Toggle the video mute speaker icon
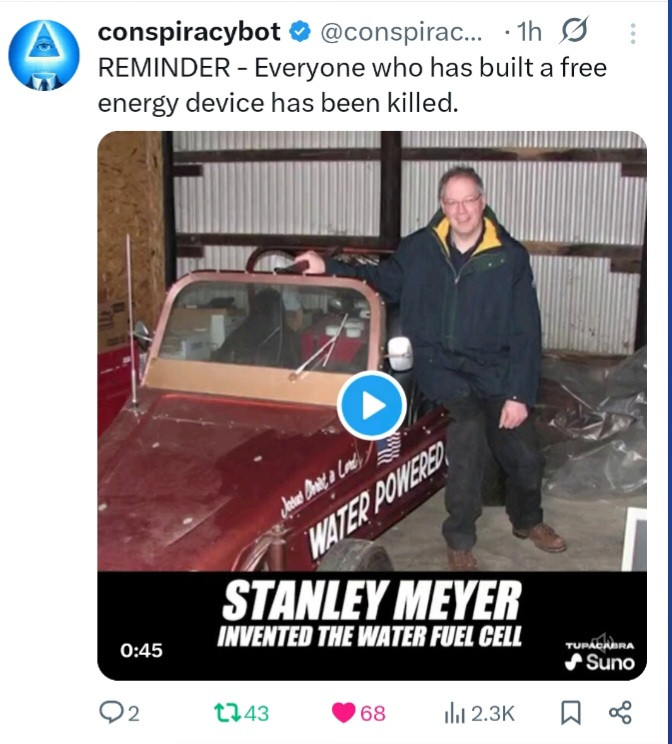Viewport: 672px width, 744px height. [604, 642]
